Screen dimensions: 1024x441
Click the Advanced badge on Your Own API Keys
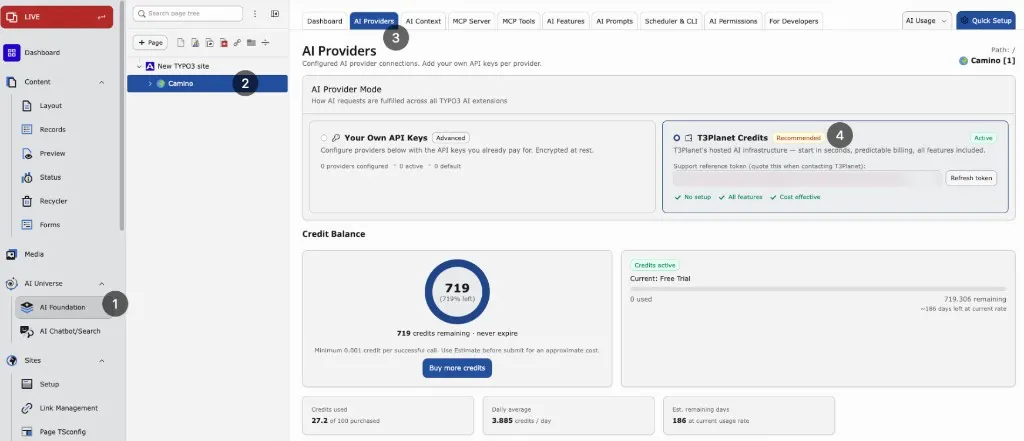[451, 138]
